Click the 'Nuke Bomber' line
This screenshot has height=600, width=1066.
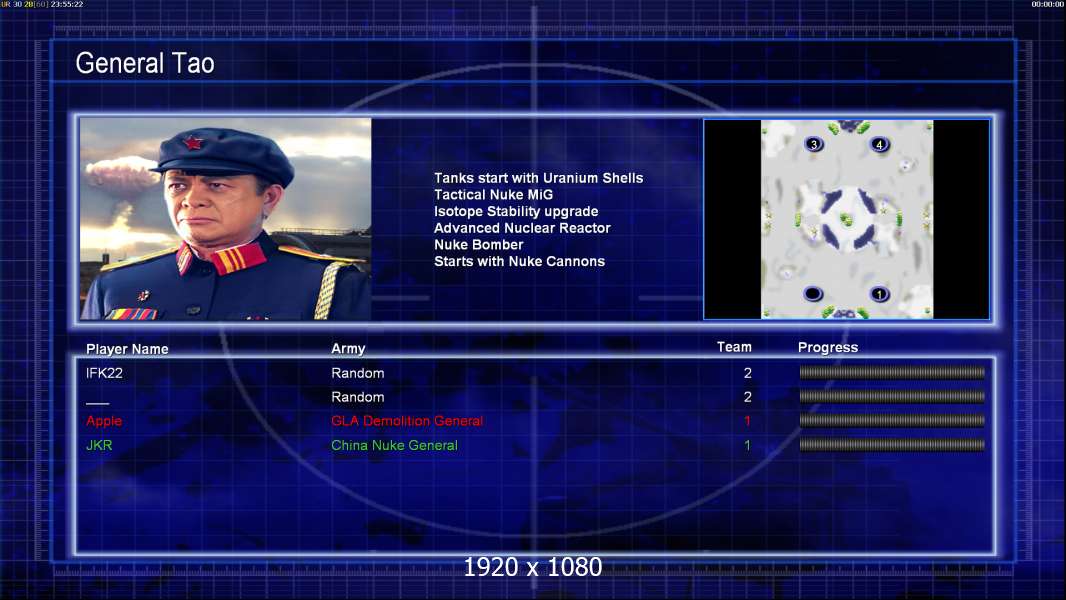click(x=479, y=245)
